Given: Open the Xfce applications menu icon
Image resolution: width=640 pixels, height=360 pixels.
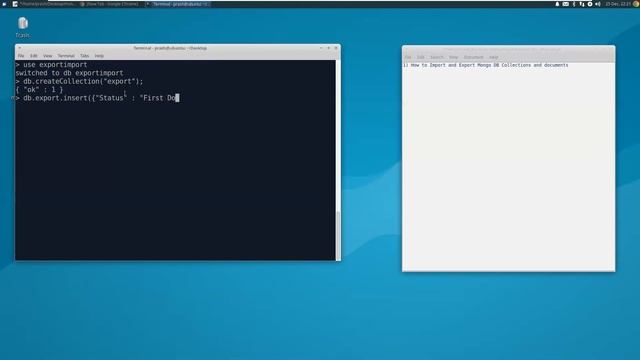Looking at the screenshot, I should point(4,4).
